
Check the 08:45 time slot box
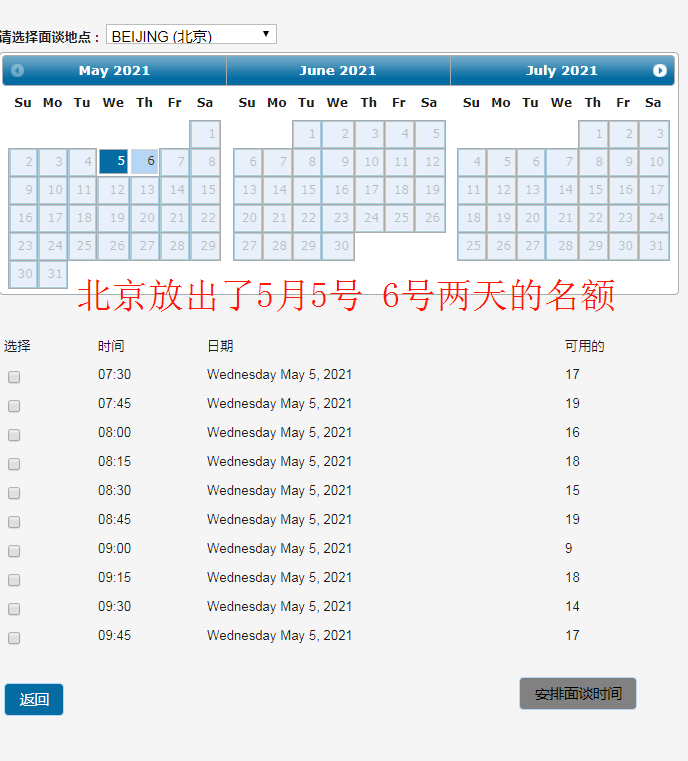coord(14,522)
